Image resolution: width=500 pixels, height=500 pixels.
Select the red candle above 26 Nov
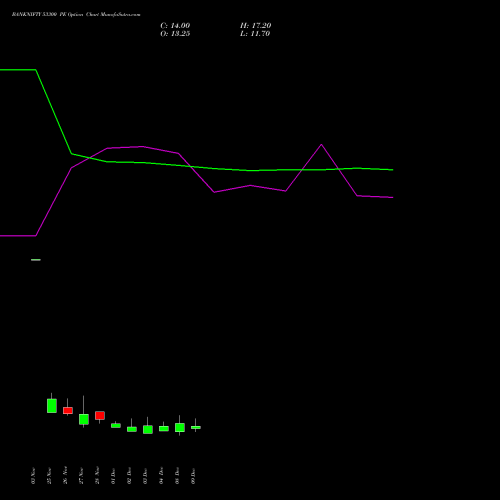[x=68, y=410]
